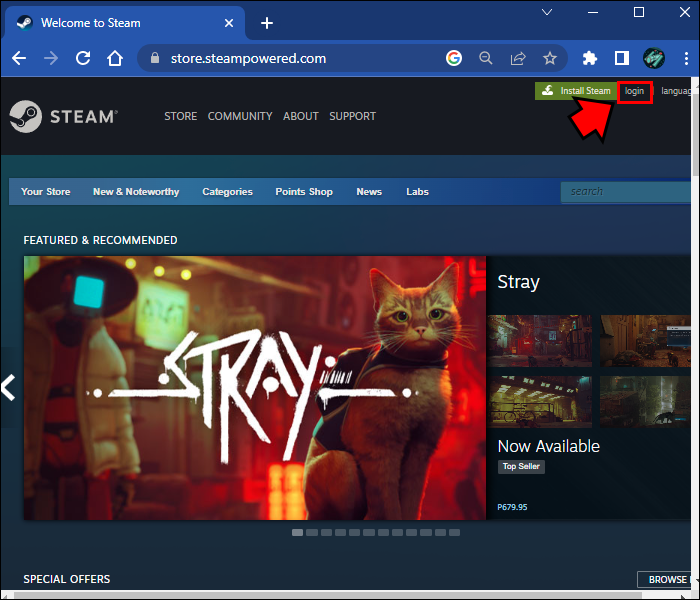
Task: Open the first Stray screenshot thumbnail
Action: [x=540, y=341]
